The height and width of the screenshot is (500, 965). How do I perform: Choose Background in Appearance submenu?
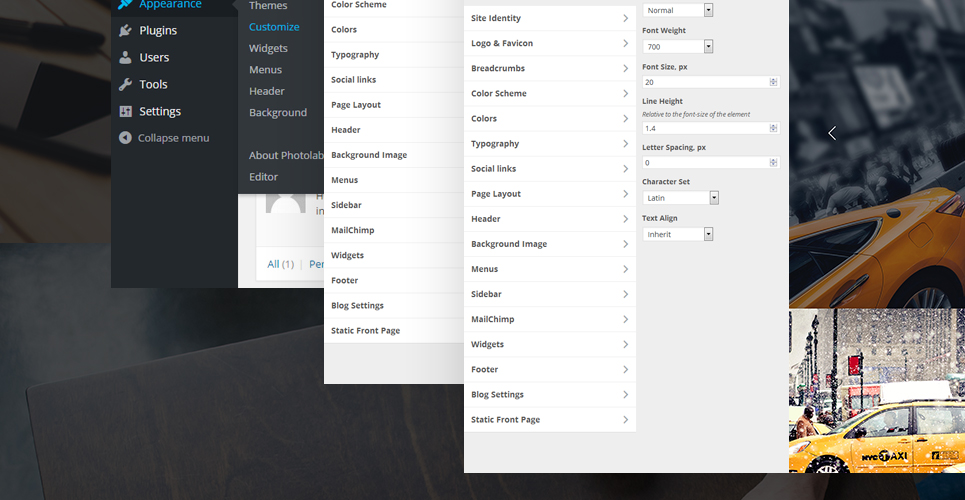[x=278, y=113]
